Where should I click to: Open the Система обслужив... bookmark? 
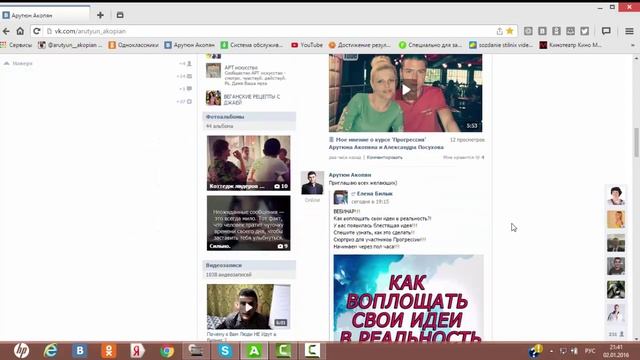[x=252, y=45]
